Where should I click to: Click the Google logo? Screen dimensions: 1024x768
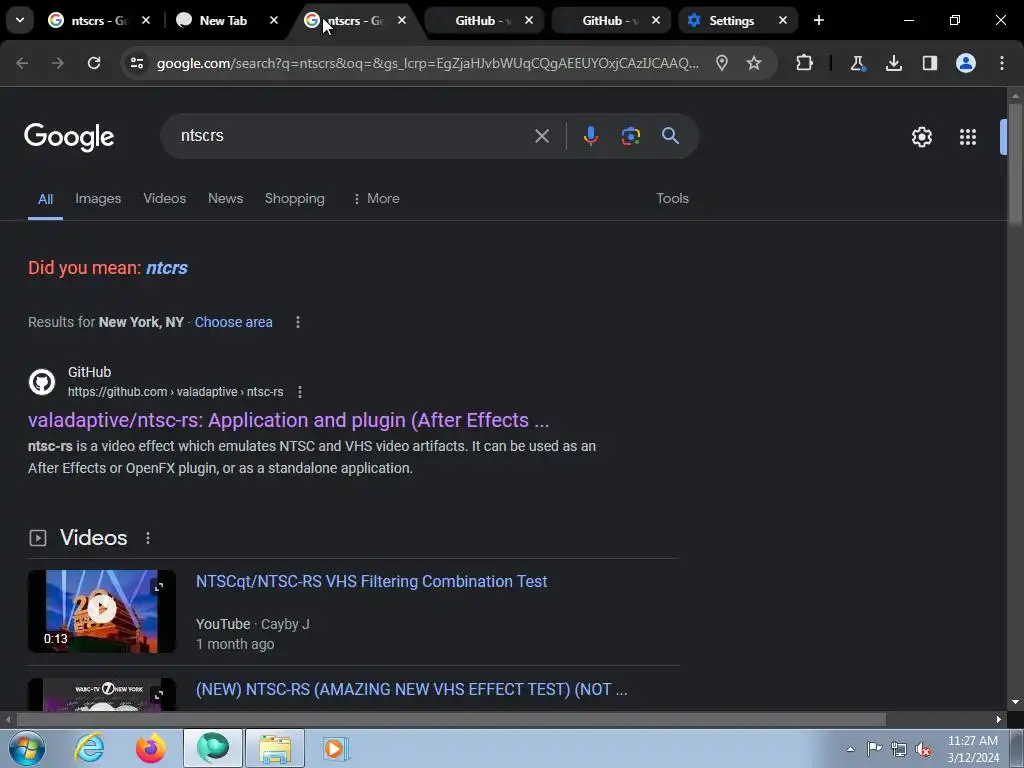click(69, 136)
